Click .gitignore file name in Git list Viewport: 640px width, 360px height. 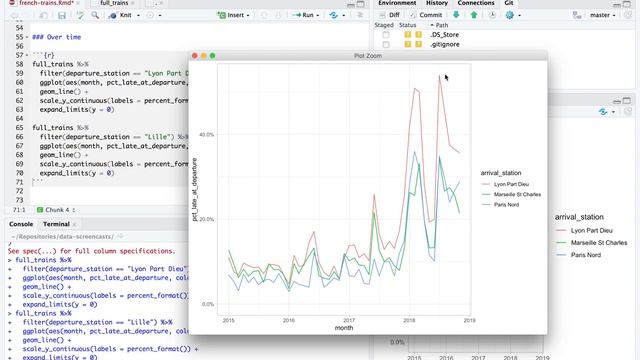(x=444, y=44)
